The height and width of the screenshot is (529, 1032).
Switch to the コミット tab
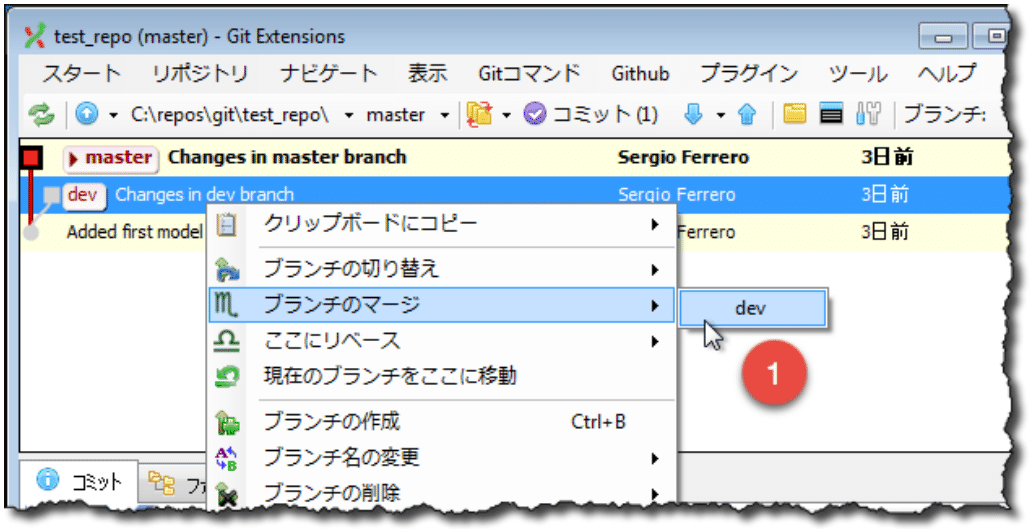[79, 482]
